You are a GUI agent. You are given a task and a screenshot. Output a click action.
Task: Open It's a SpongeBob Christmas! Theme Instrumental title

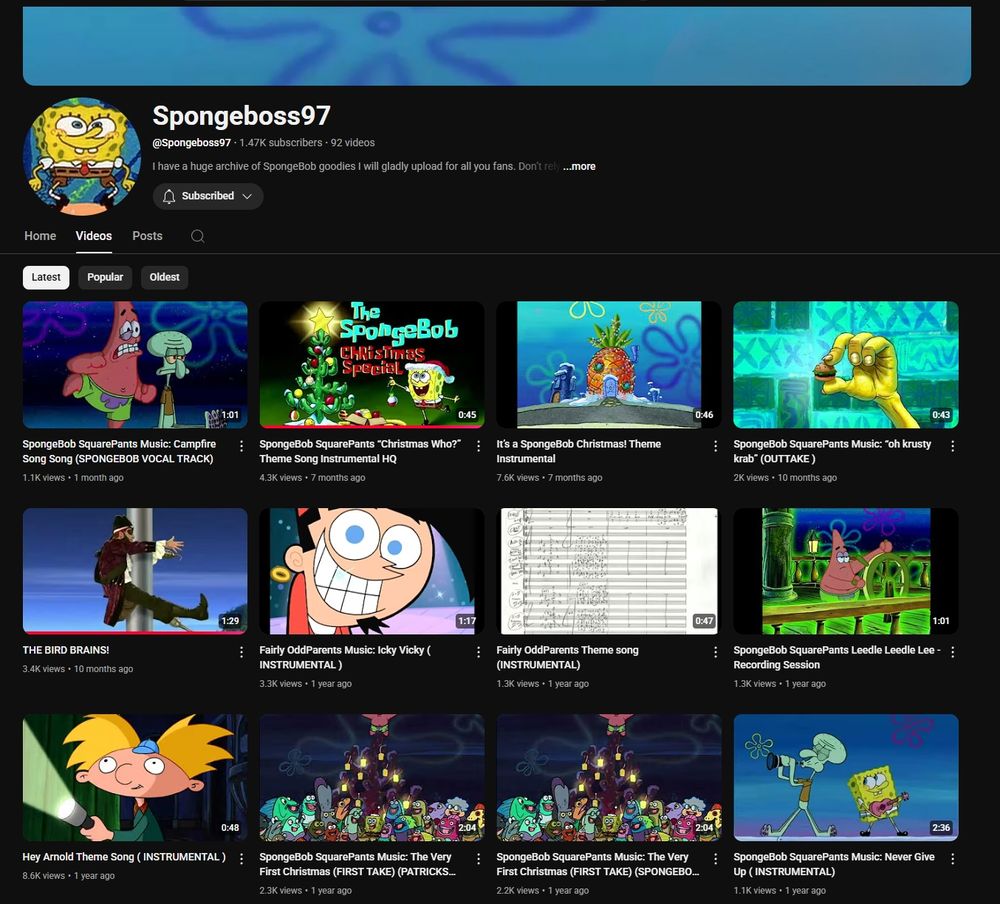(578, 451)
